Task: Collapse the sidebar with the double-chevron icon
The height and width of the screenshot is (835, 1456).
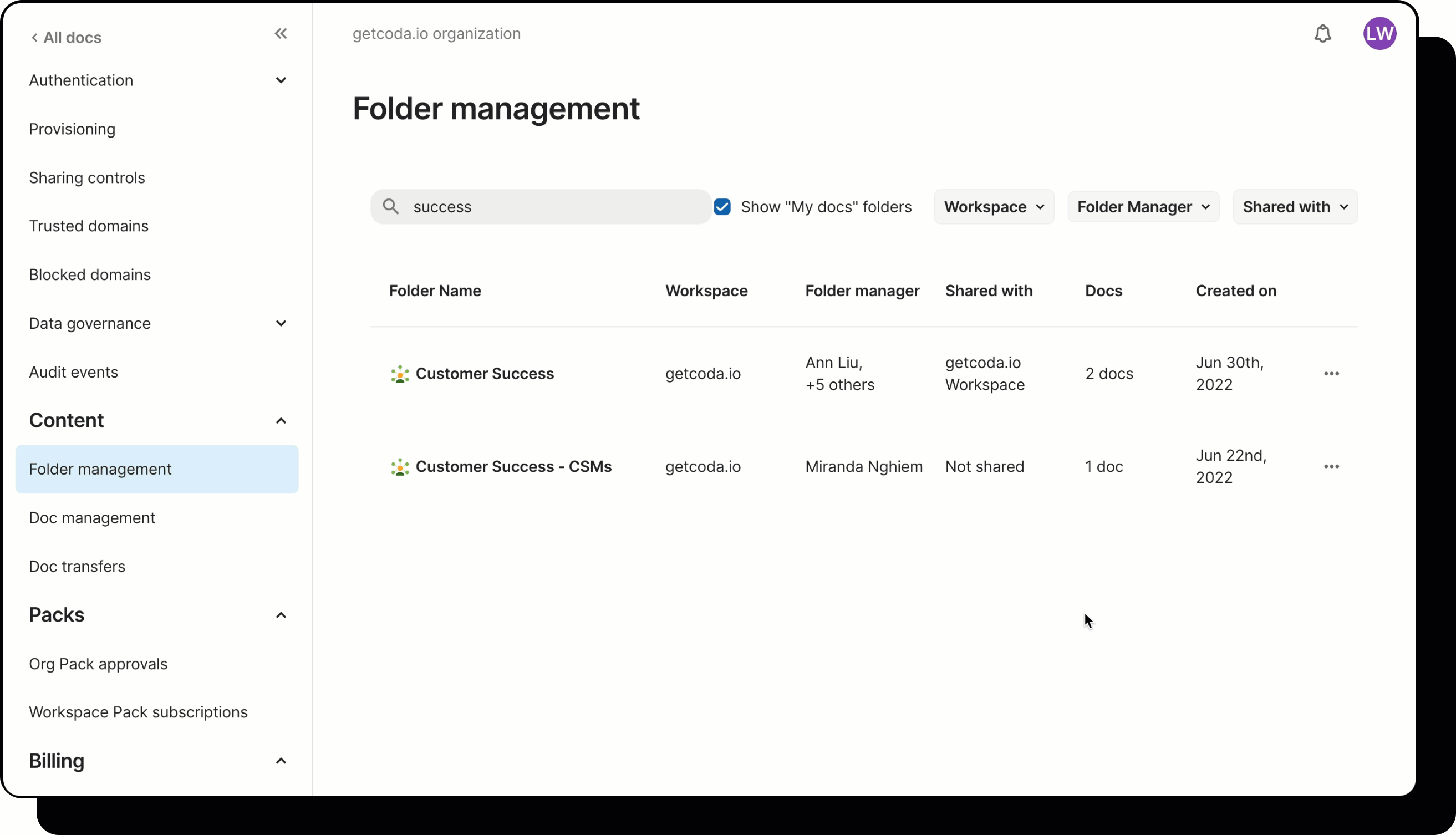Action: [x=281, y=33]
